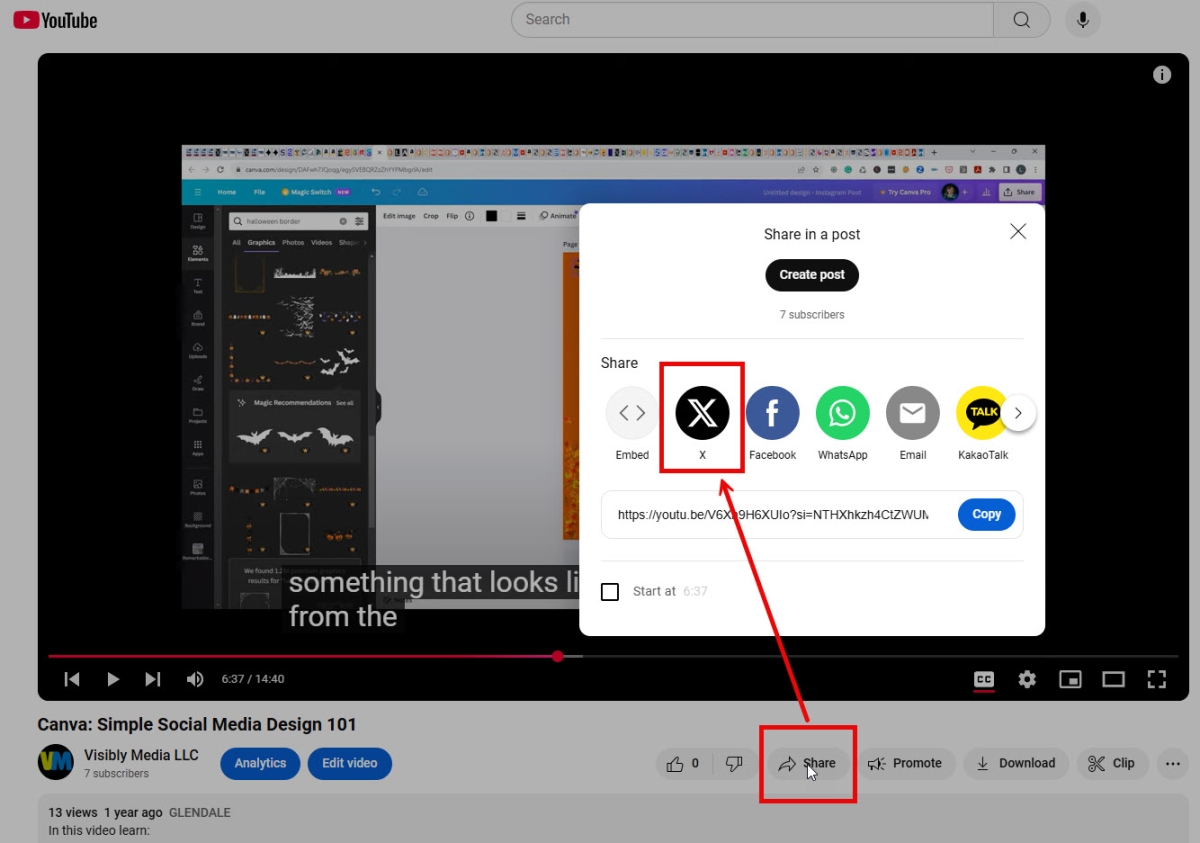Screen dimensions: 1200x843
Task: Click the '7 subscribers' text in dialog
Action: pyautogui.click(x=812, y=315)
